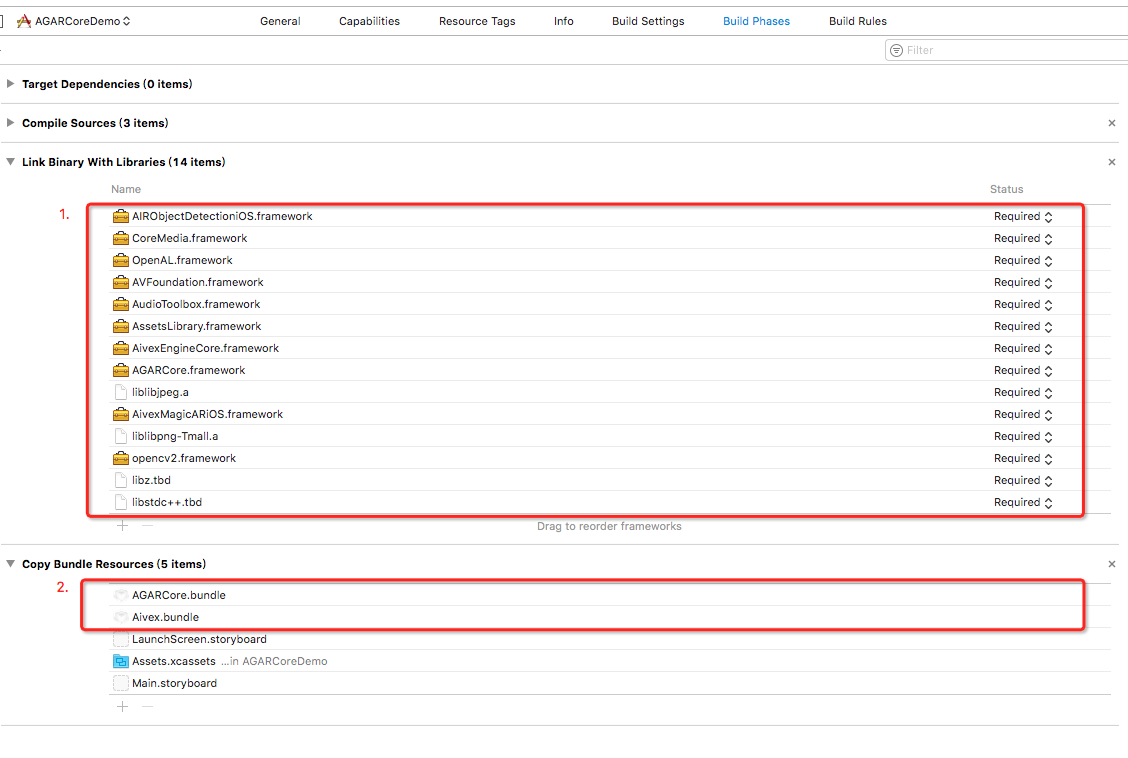Click the Name column header
This screenshot has width=1128, height=758.
(126, 189)
